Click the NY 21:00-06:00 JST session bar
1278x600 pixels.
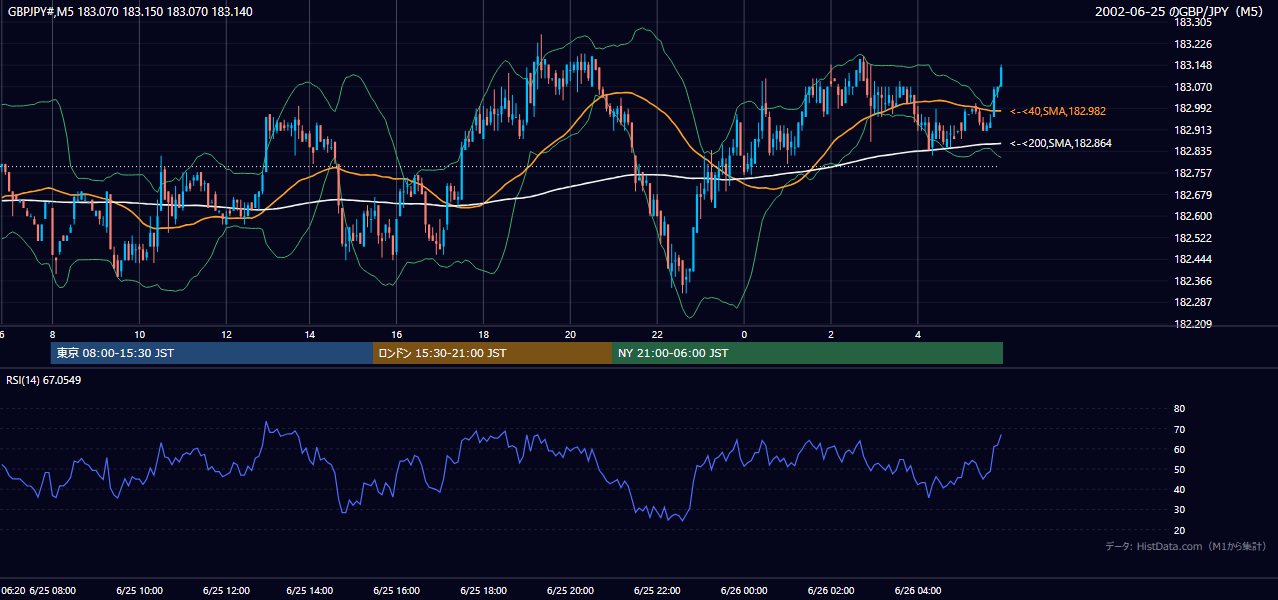coord(807,353)
